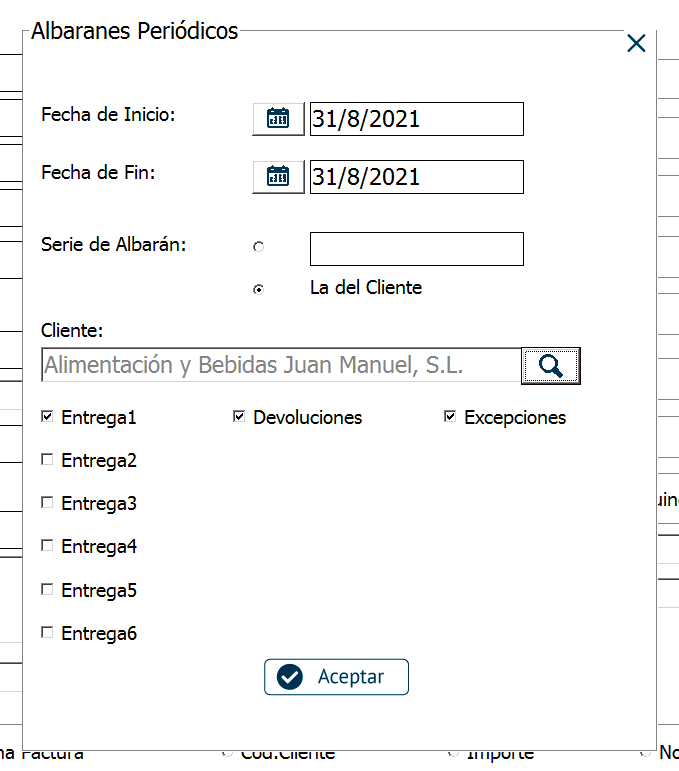Tick the Entrega3 checkbox
Image resolution: width=679 pixels, height=771 pixels.
point(47,502)
